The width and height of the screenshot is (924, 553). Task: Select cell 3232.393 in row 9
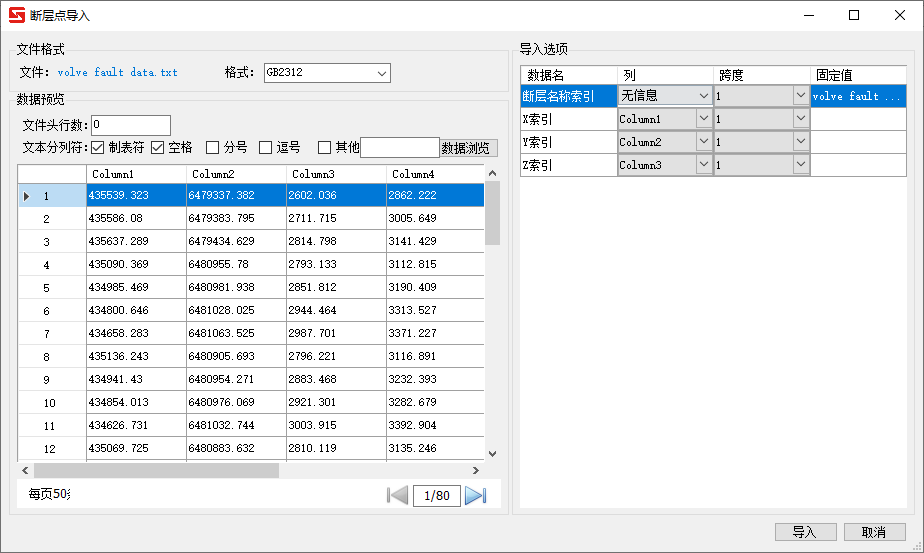click(435, 379)
